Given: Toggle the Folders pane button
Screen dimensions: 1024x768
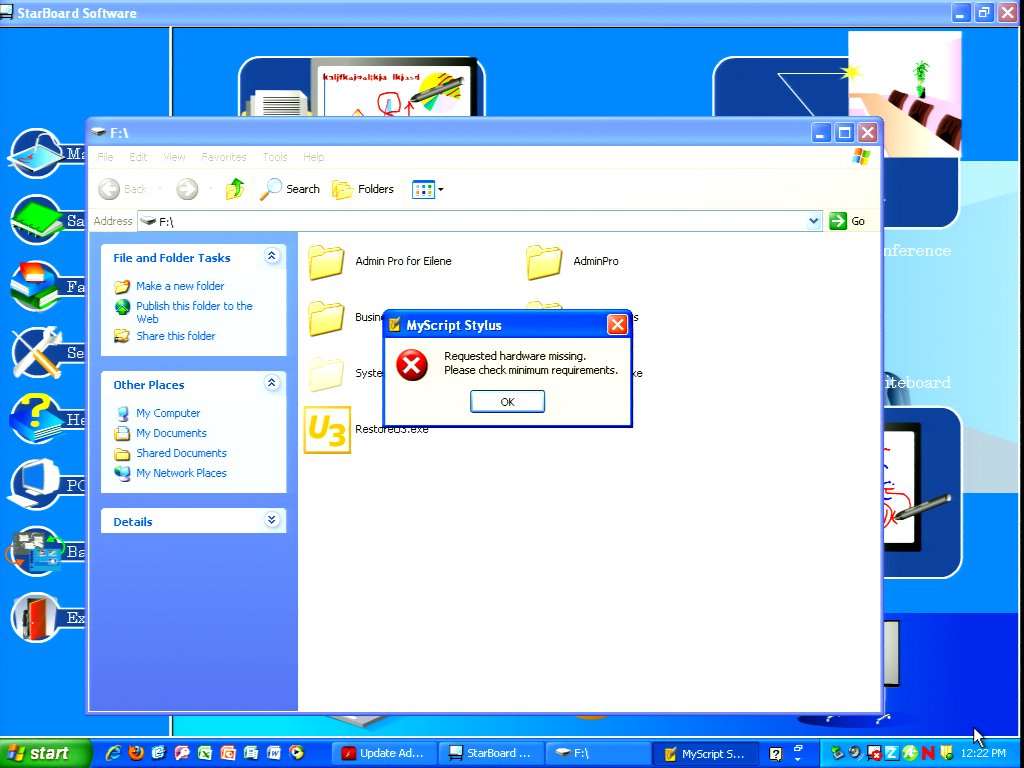Looking at the screenshot, I should [364, 189].
